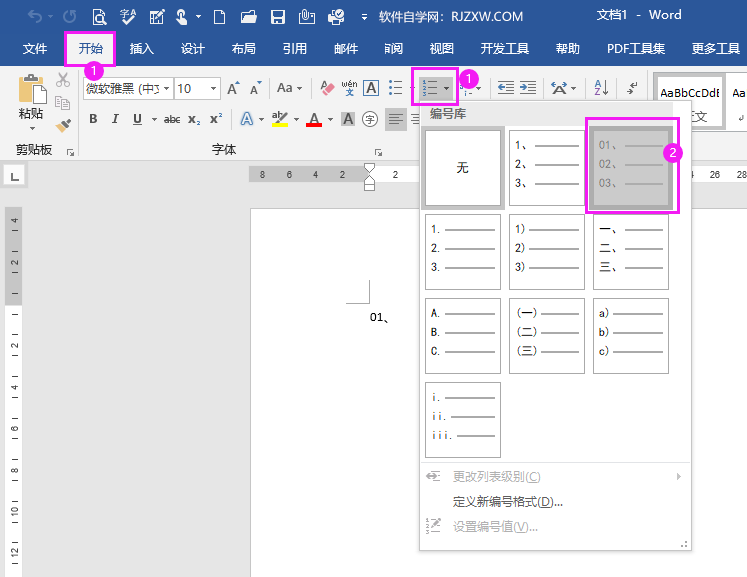Toggle Bold formatting
The width and height of the screenshot is (747, 577).
(93, 119)
